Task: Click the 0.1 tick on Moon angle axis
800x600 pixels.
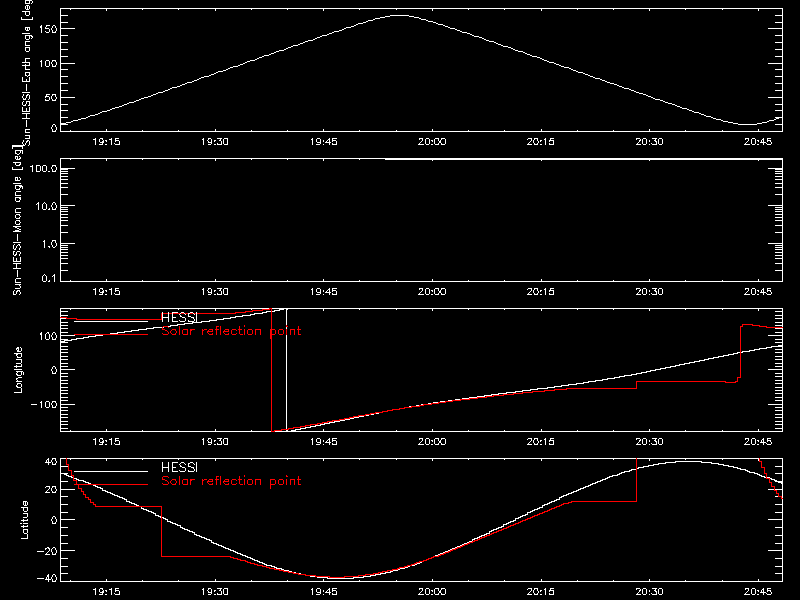Action: point(49,278)
